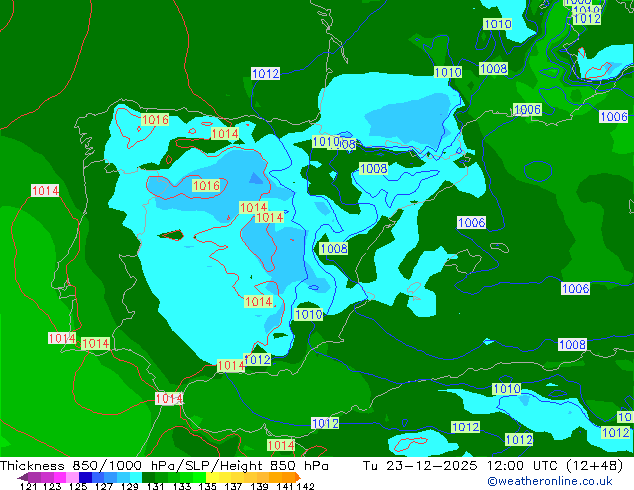Click the '12:00 UTC' time text

point(524,466)
